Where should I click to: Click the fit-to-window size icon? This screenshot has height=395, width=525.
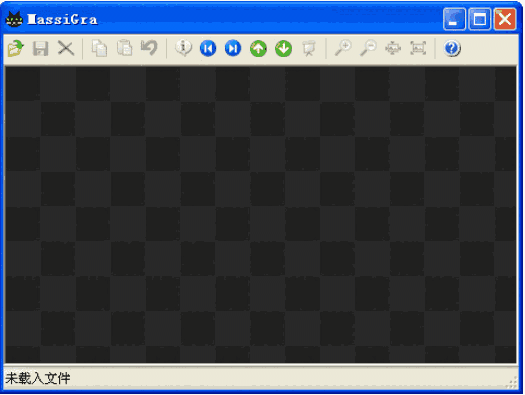(x=393, y=48)
